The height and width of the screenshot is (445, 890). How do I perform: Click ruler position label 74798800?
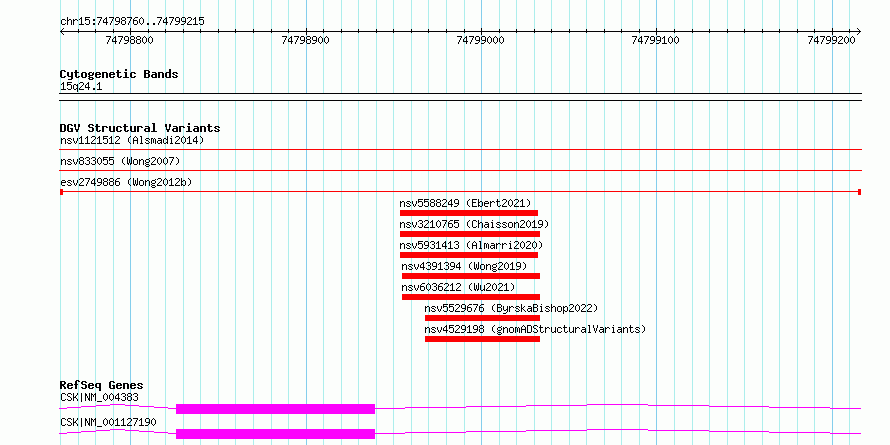129,41
